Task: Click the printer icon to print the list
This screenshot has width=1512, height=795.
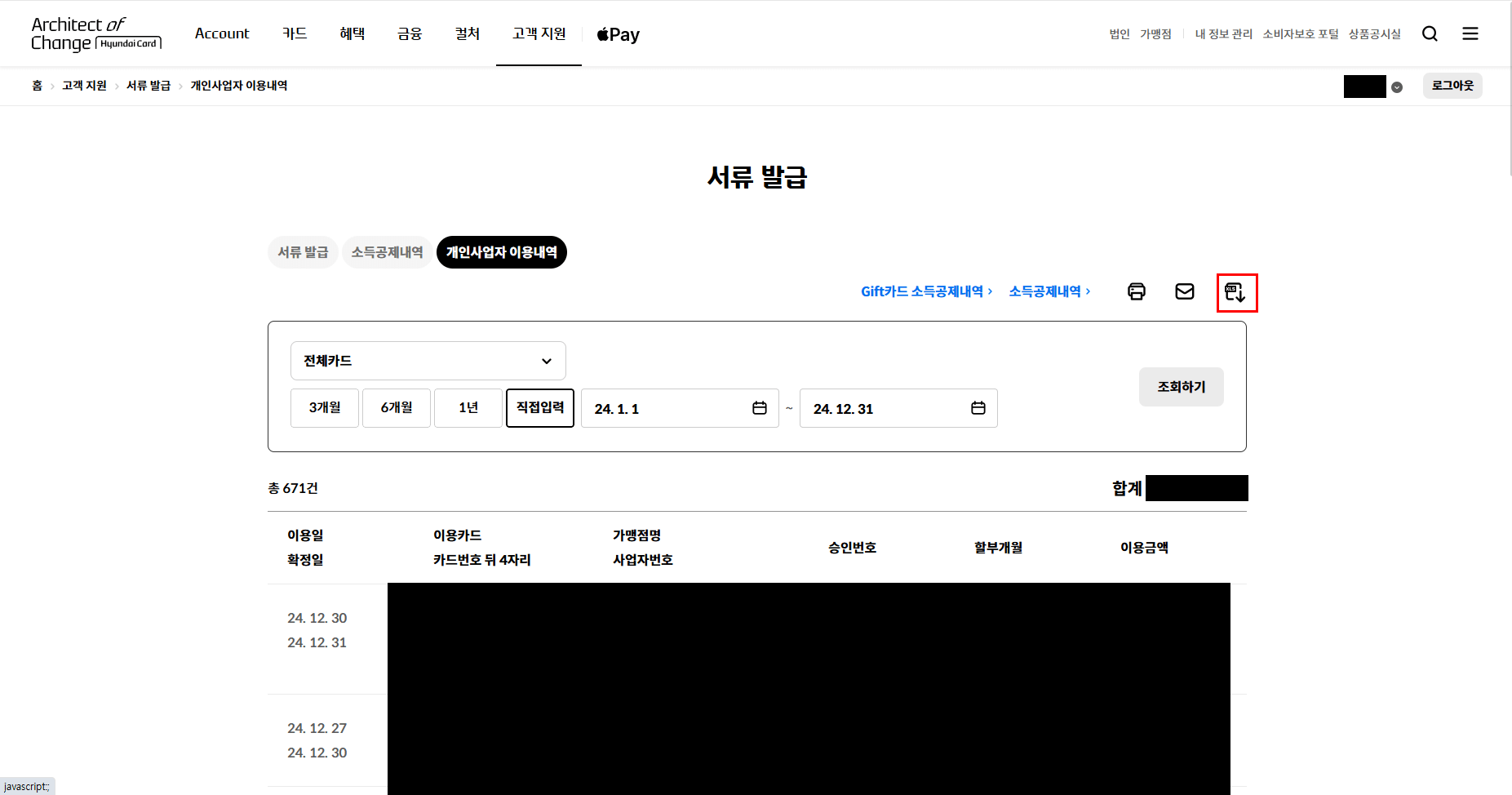Action: (x=1137, y=291)
